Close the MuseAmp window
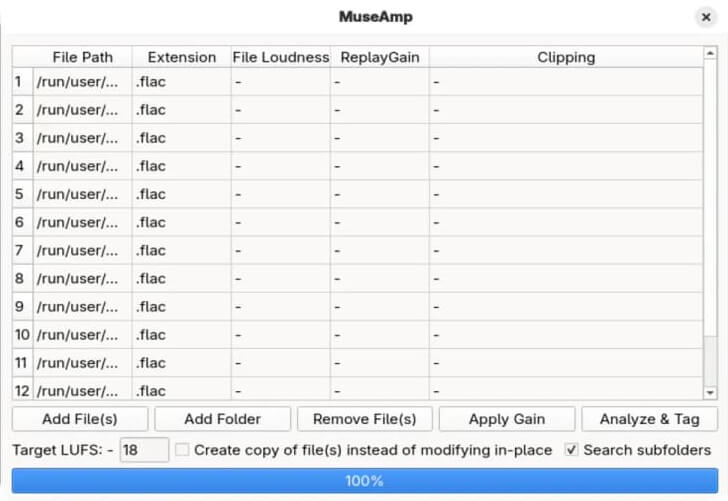 (706, 17)
